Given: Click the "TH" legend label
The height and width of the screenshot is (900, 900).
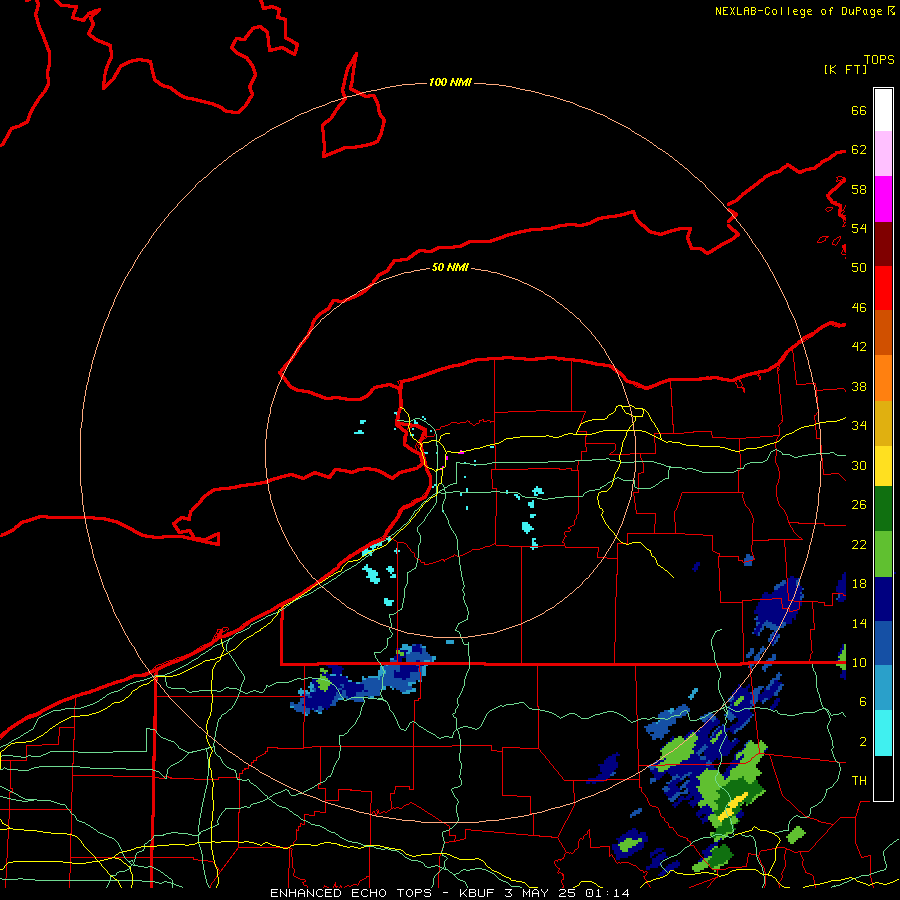Looking at the screenshot, I should coord(859,781).
